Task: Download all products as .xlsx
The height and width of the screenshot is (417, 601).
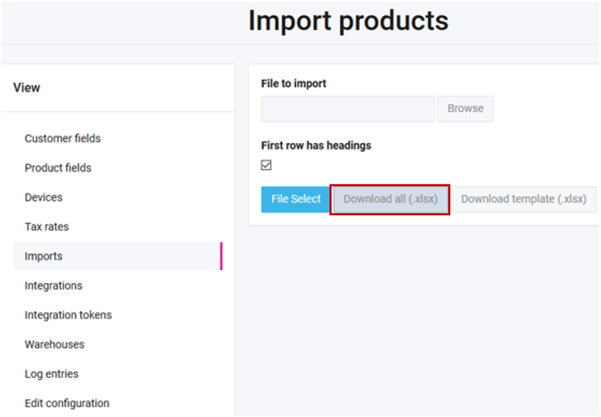Action: pos(391,199)
